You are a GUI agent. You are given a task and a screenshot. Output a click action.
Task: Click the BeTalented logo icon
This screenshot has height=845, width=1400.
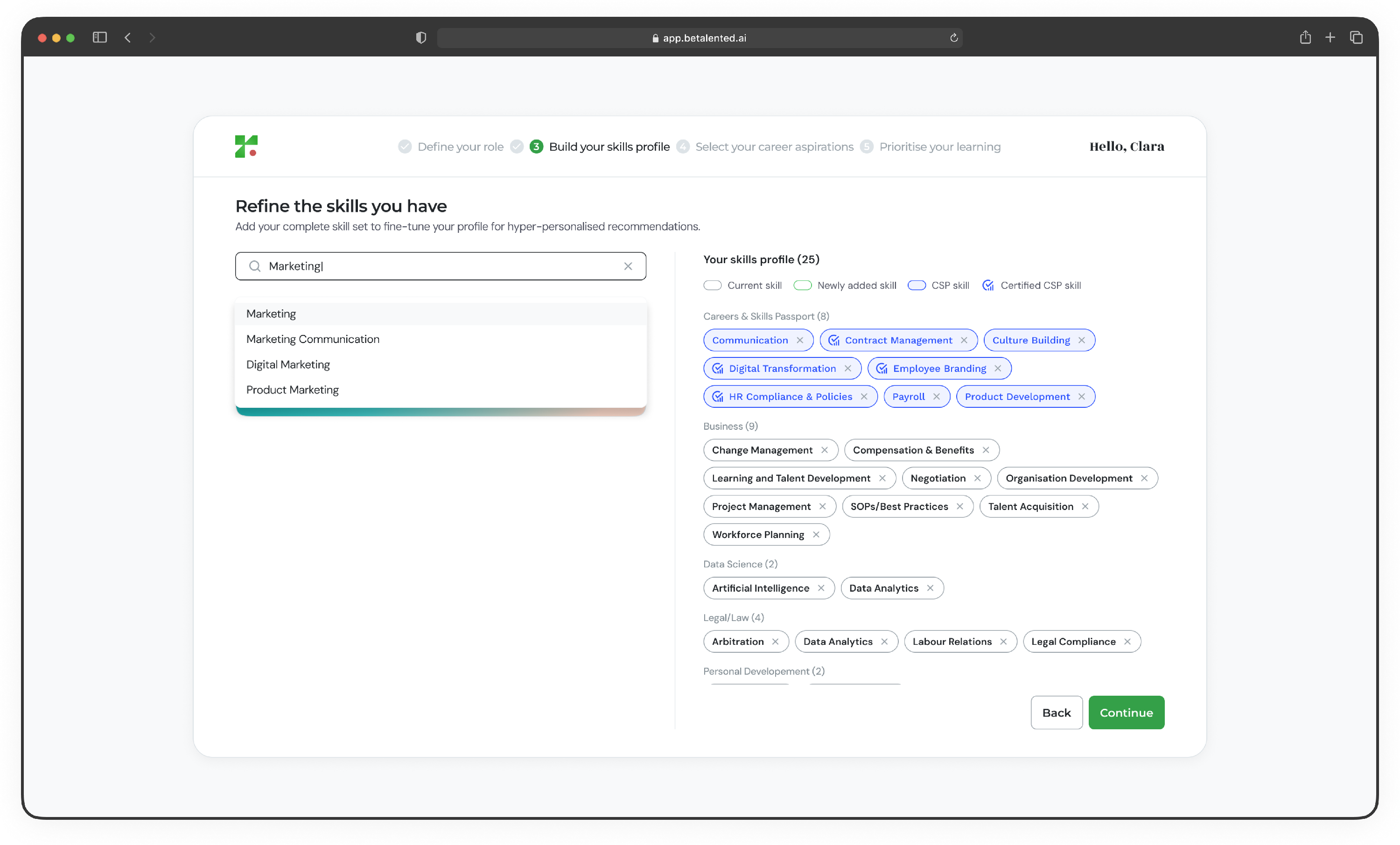point(246,146)
